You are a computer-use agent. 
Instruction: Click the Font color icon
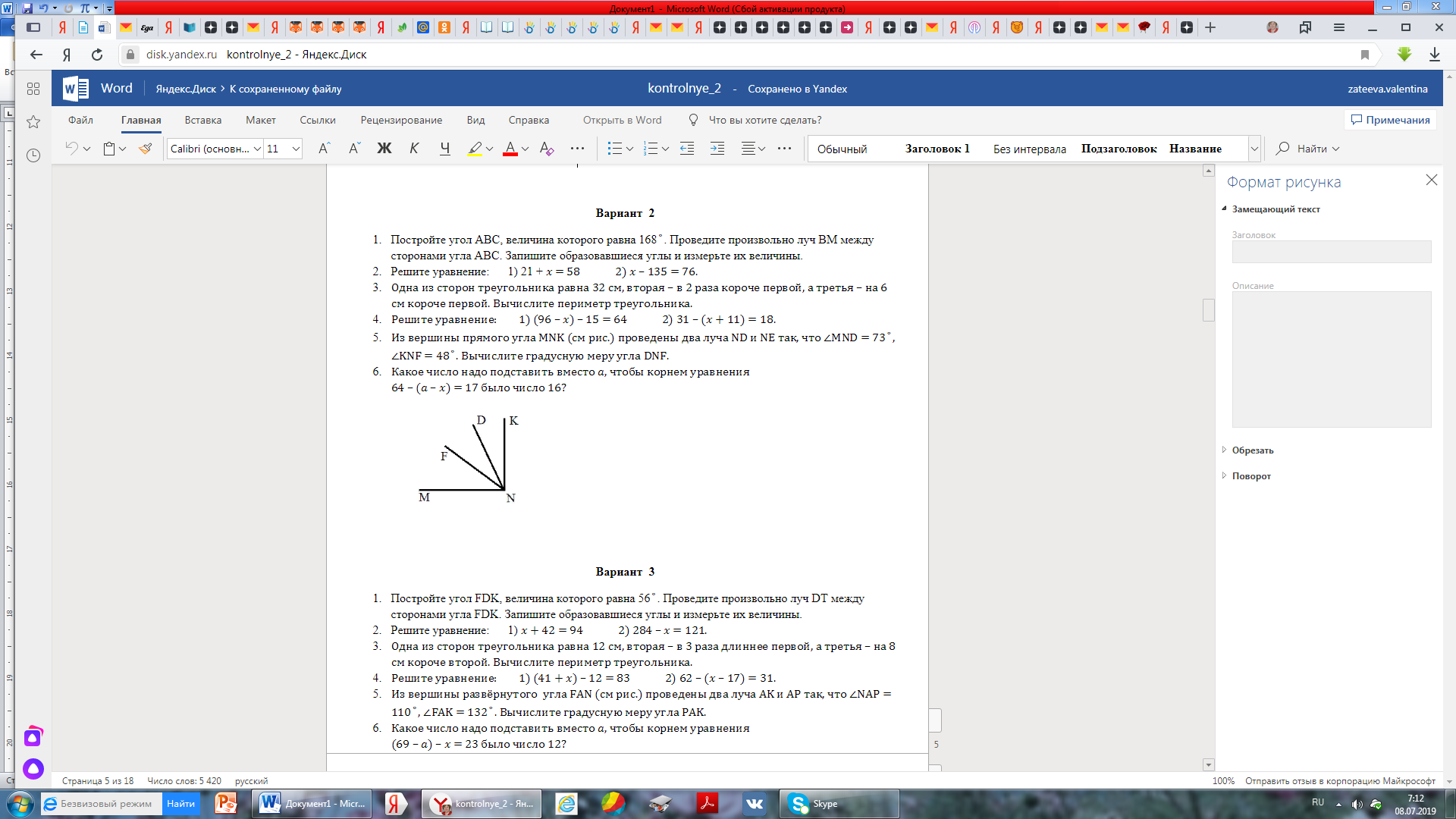click(x=510, y=148)
